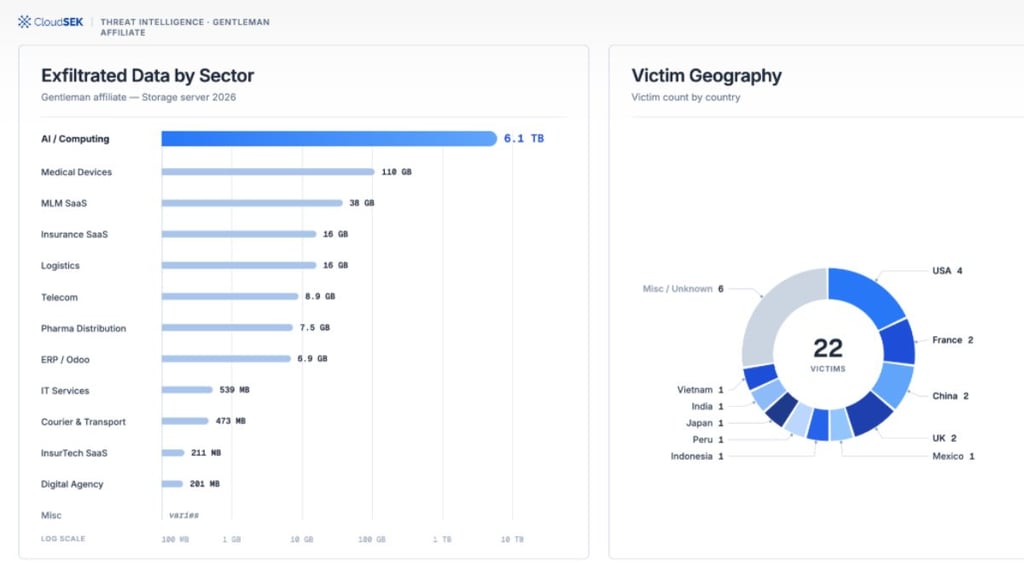Viewport: 1024px width, 563px height.
Task: Click the 'Misc / Unknown 6' legend label
Action: [683, 289]
